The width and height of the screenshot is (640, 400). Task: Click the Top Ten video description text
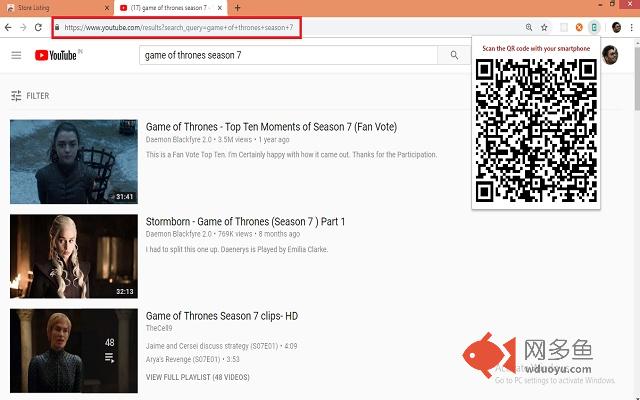pos(291,155)
